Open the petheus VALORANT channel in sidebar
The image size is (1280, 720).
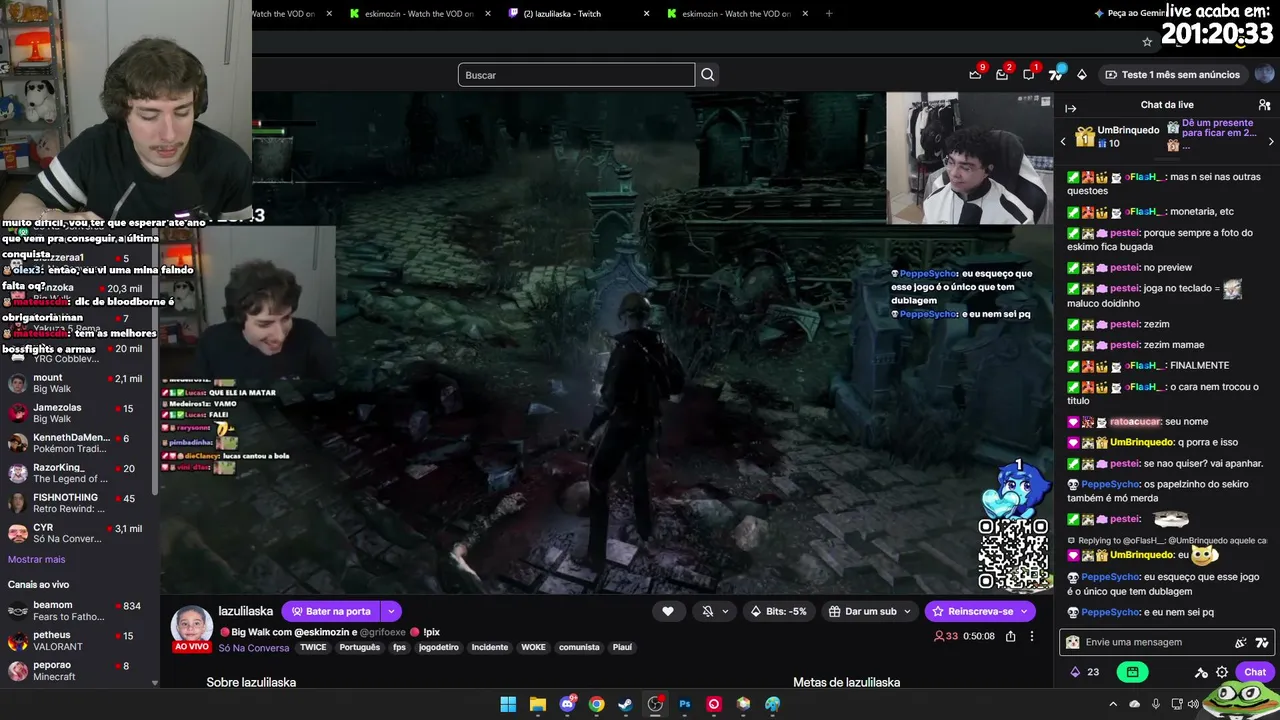pyautogui.click(x=78, y=641)
